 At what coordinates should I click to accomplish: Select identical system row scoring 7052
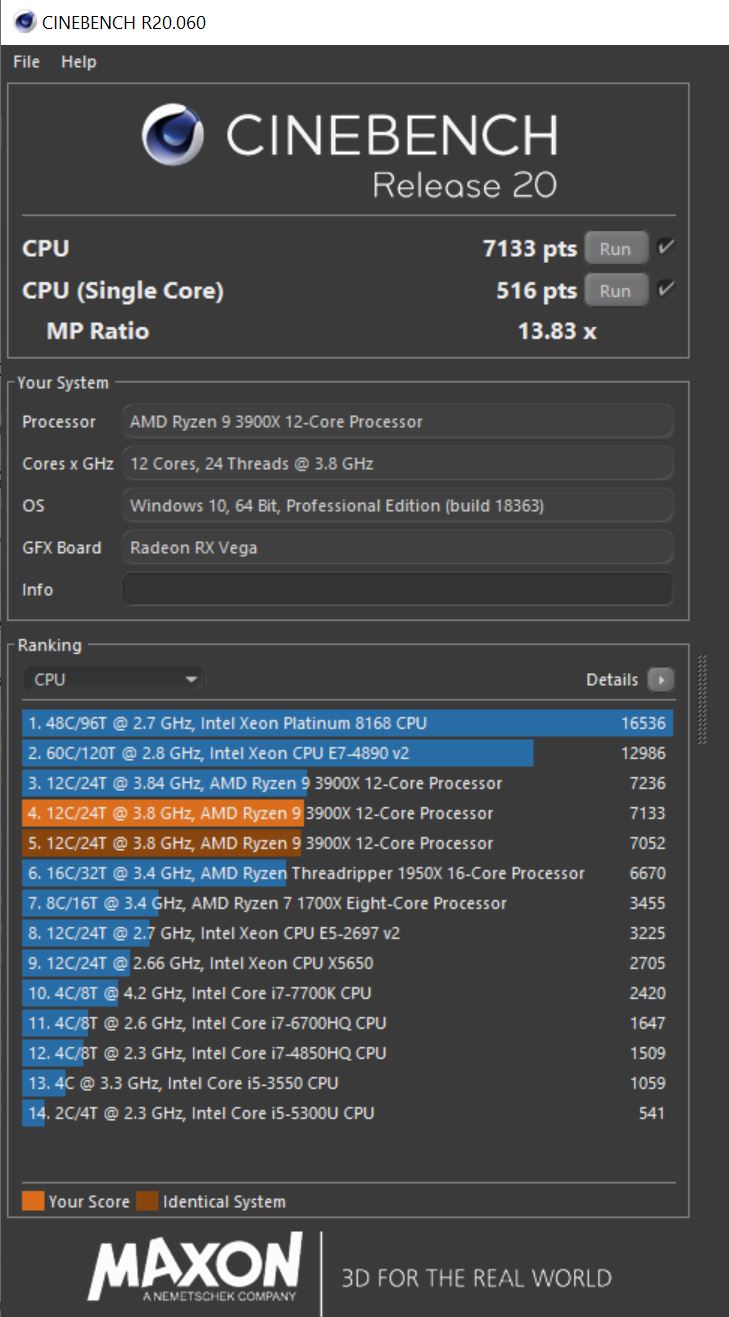pos(347,843)
